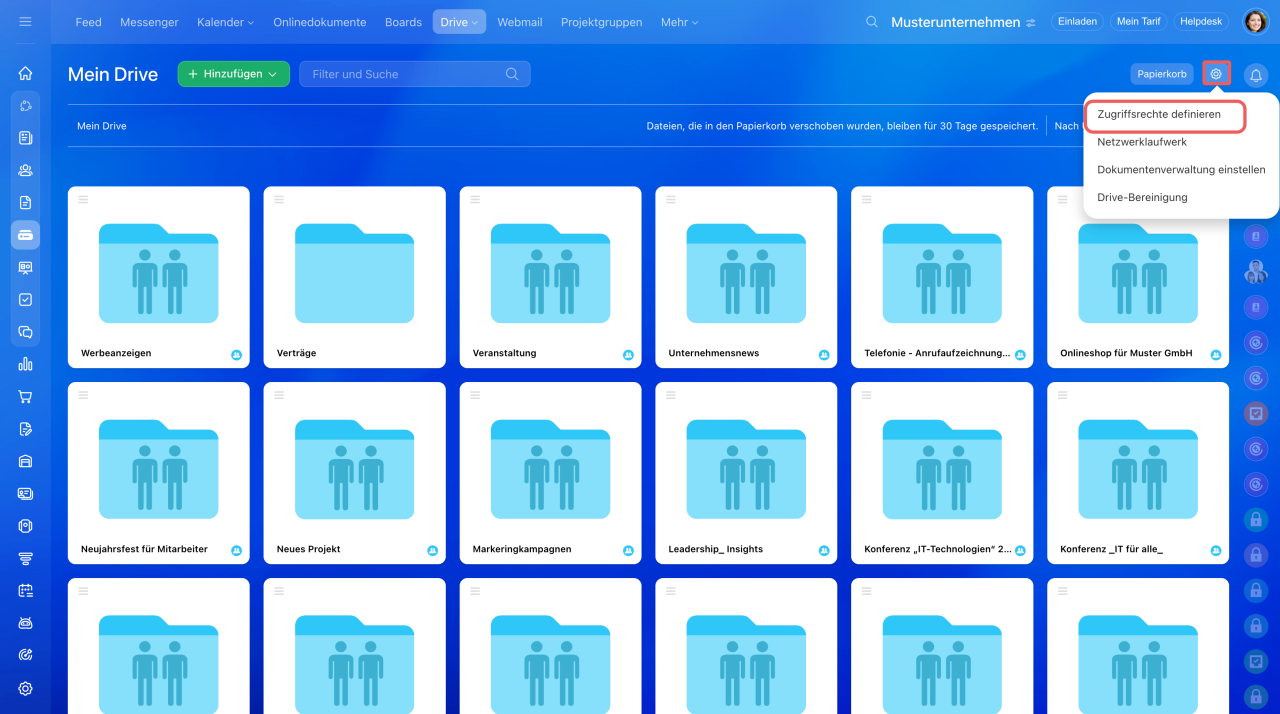Go to the home icon in sidebar
The image size is (1280, 714).
25,73
